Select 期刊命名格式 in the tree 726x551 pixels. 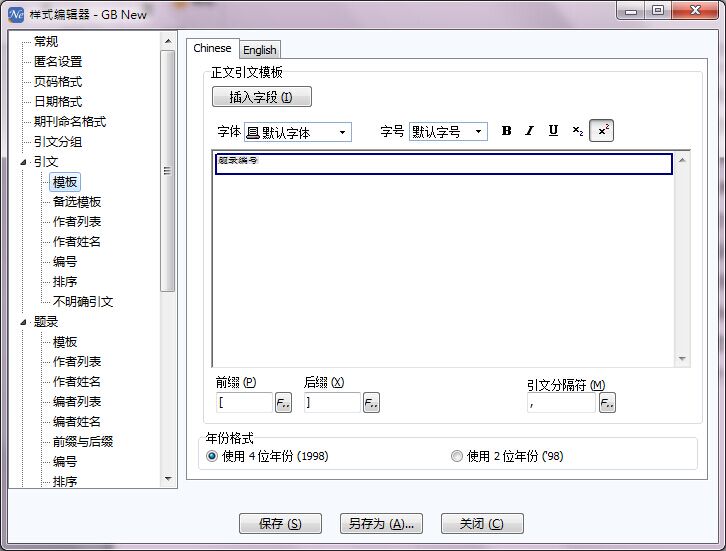pos(70,122)
